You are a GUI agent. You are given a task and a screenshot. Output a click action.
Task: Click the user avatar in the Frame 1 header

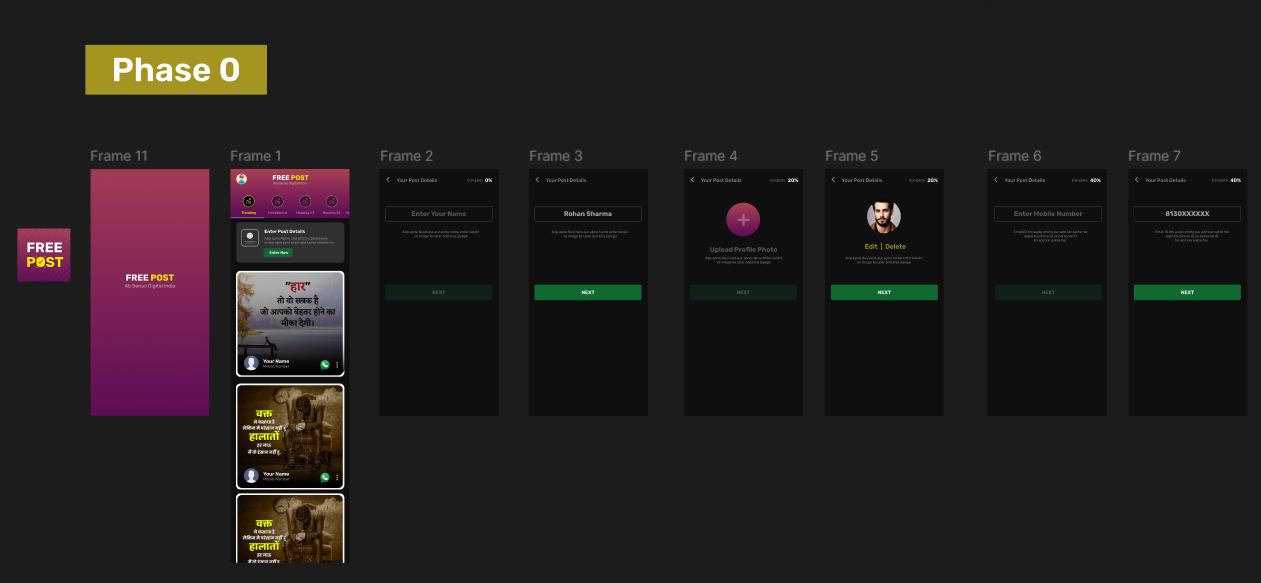(242, 179)
